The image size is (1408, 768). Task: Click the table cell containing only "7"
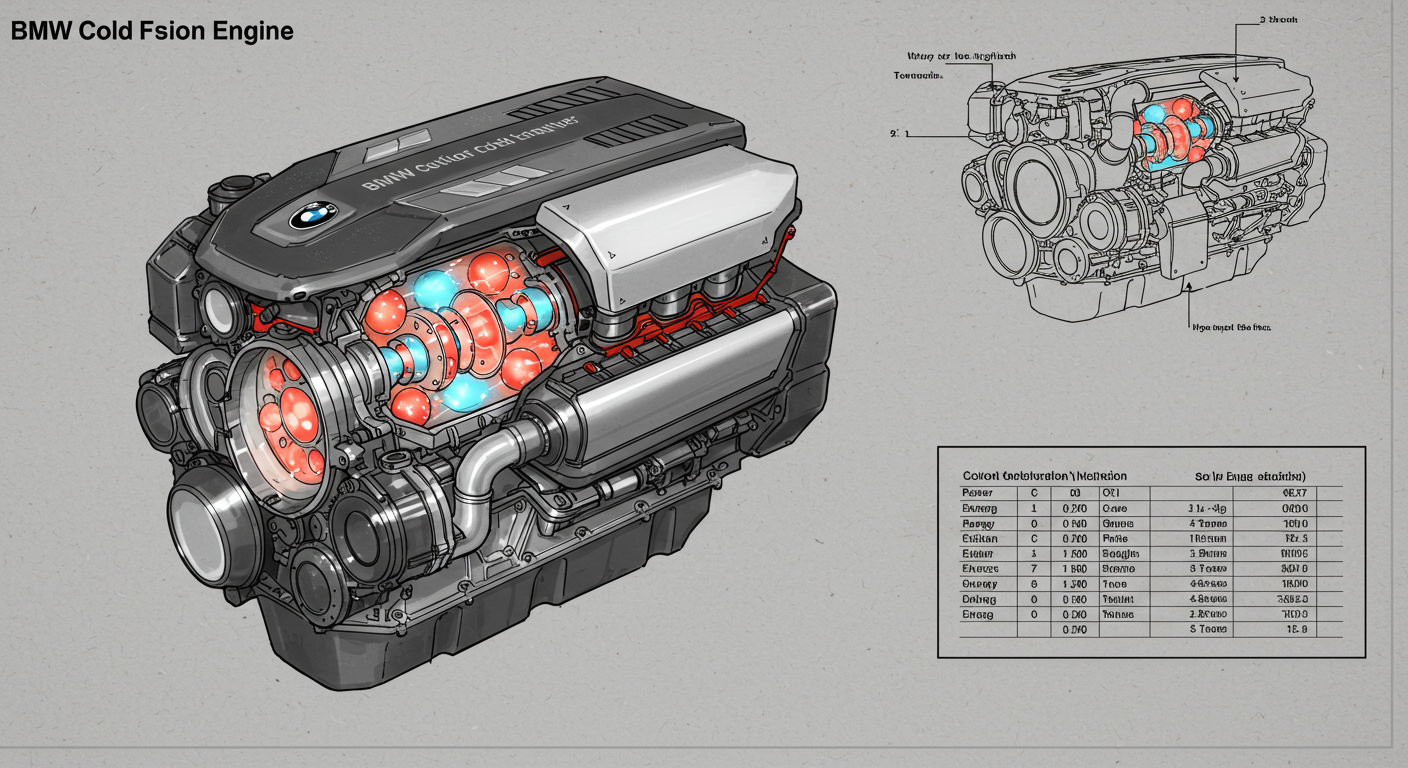[x=1033, y=568]
